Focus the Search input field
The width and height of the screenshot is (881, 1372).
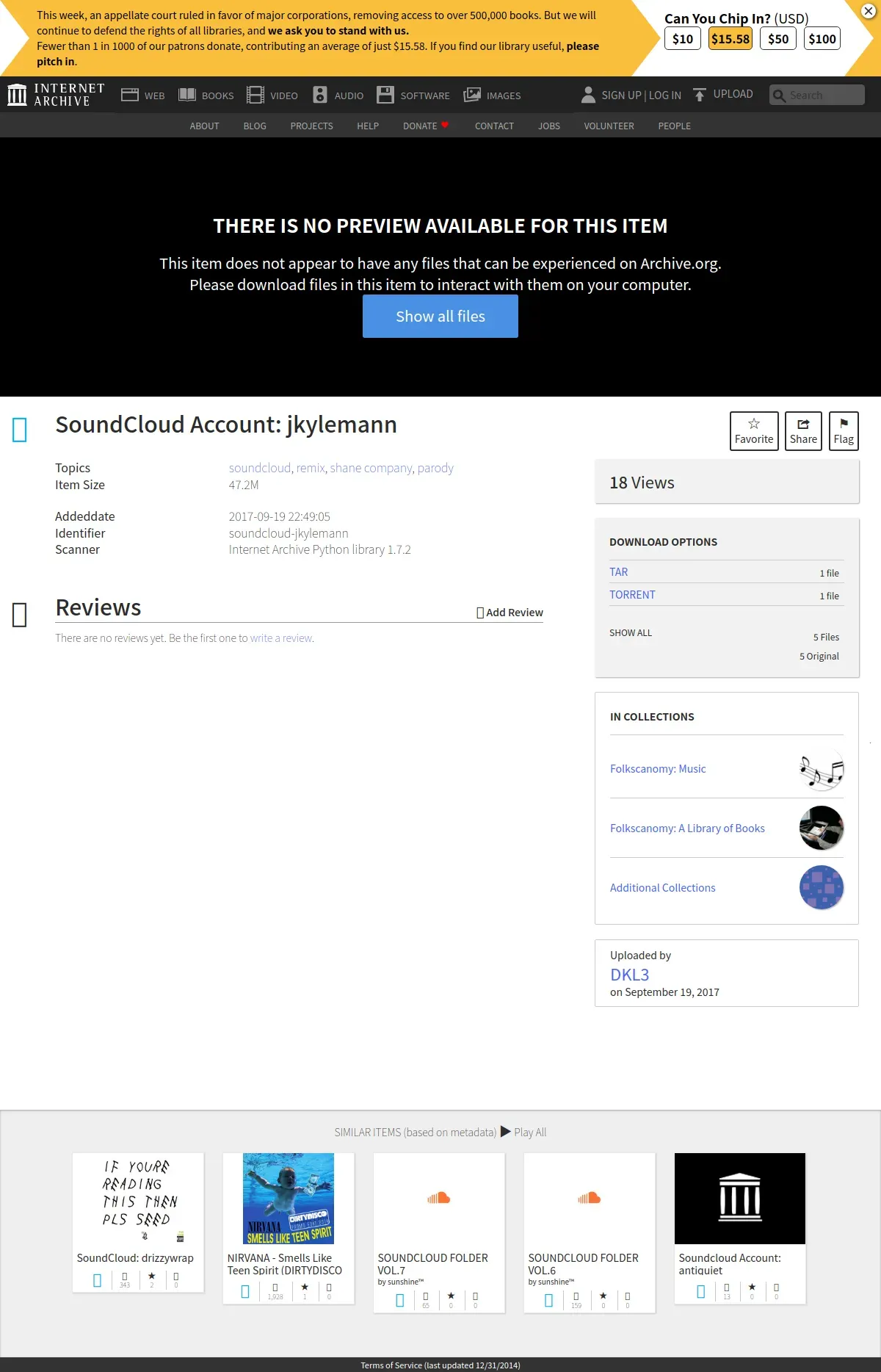[x=817, y=95]
